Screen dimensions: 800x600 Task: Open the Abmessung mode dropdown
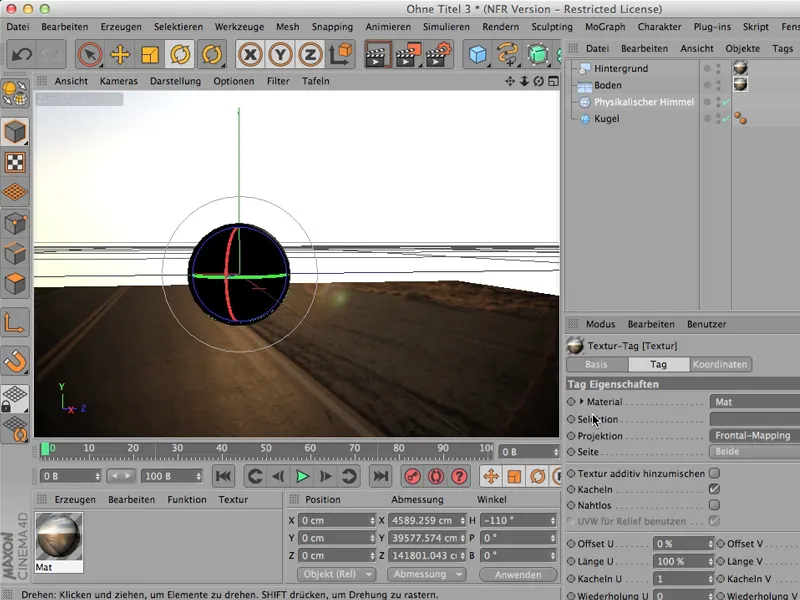(x=427, y=574)
